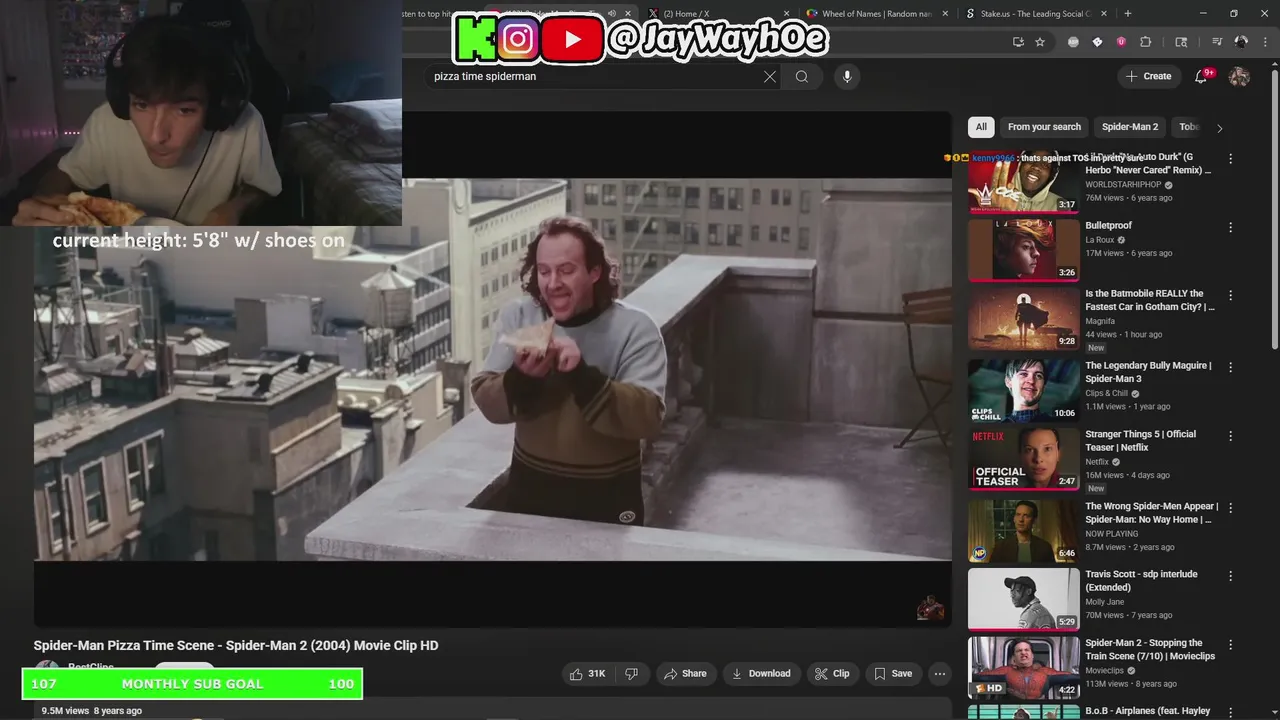Bookmark this page with the star icon
The image size is (1280, 720).
pyautogui.click(x=1040, y=42)
